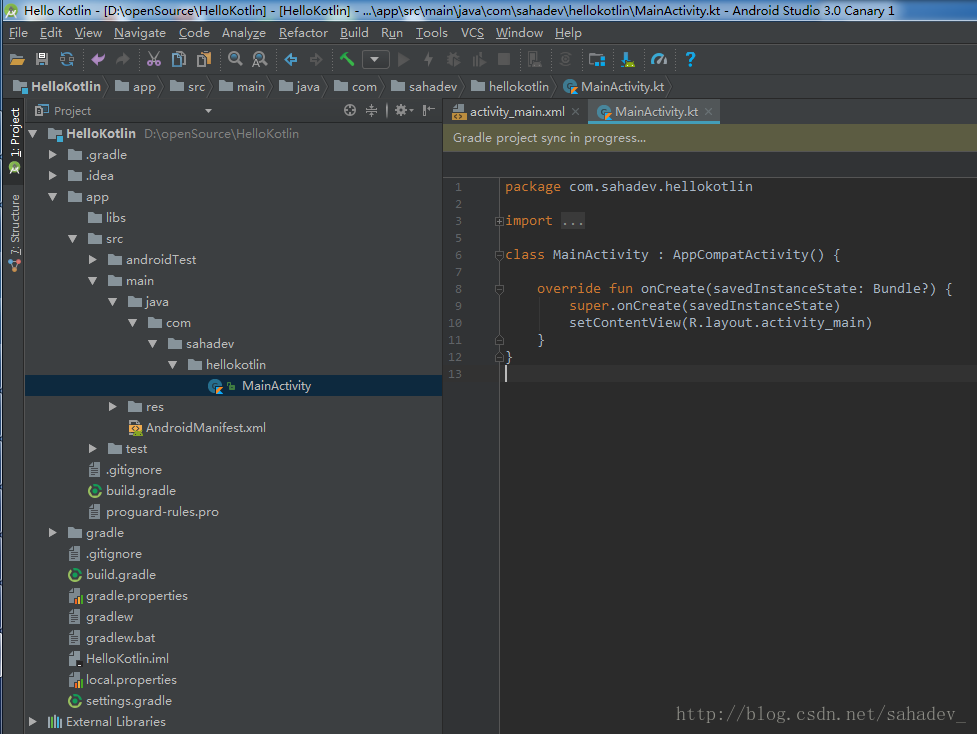The width and height of the screenshot is (977, 734).
Task: Open the Build menu
Action: (354, 33)
